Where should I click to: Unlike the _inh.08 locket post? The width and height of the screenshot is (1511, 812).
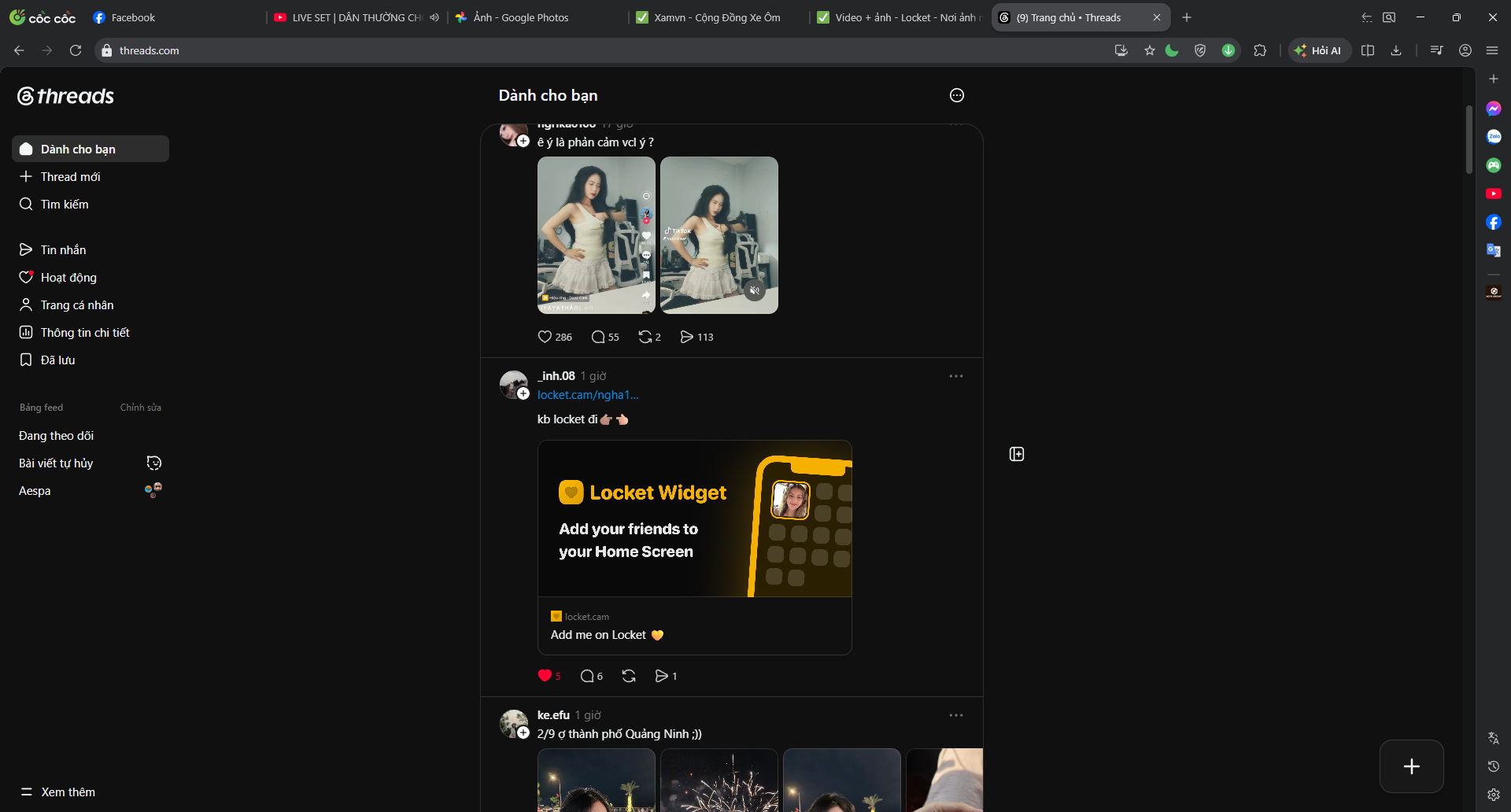click(549, 676)
